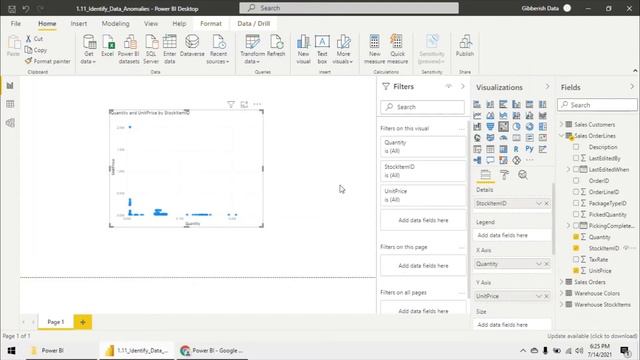Select the Gauge visual
The image size is (640, 360).
(x=503, y=138)
